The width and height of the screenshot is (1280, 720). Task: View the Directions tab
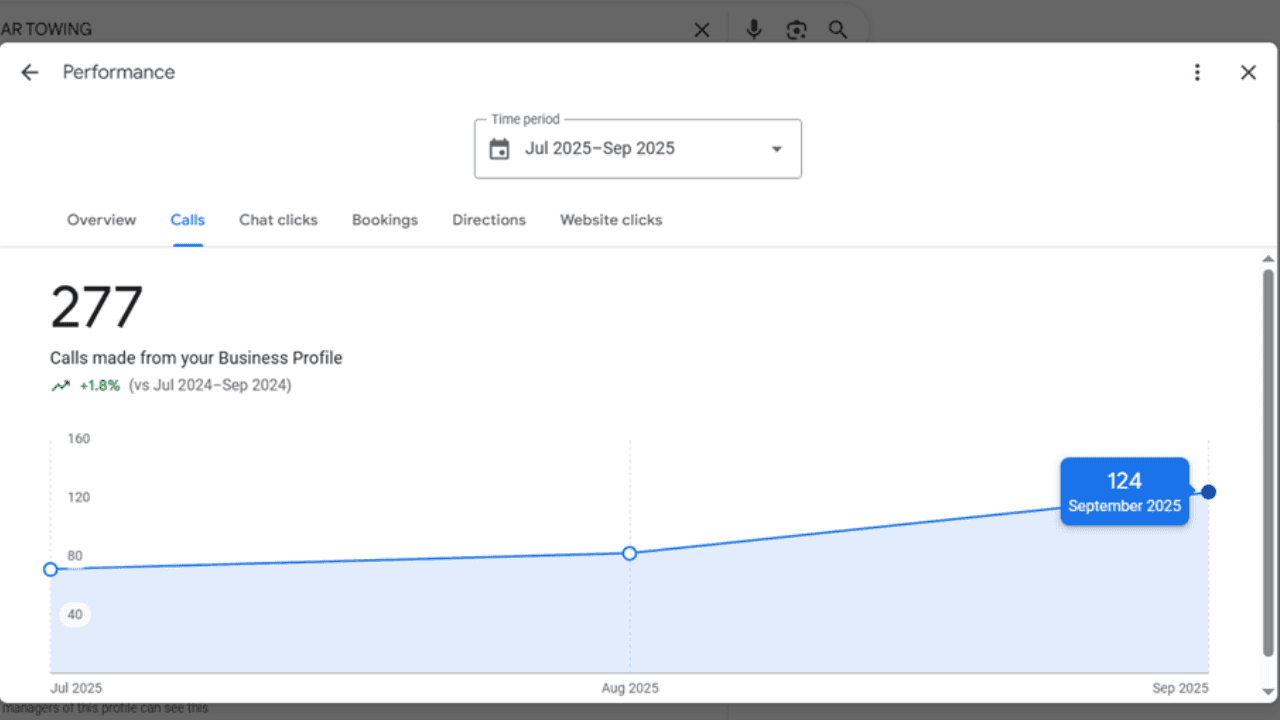pos(489,220)
